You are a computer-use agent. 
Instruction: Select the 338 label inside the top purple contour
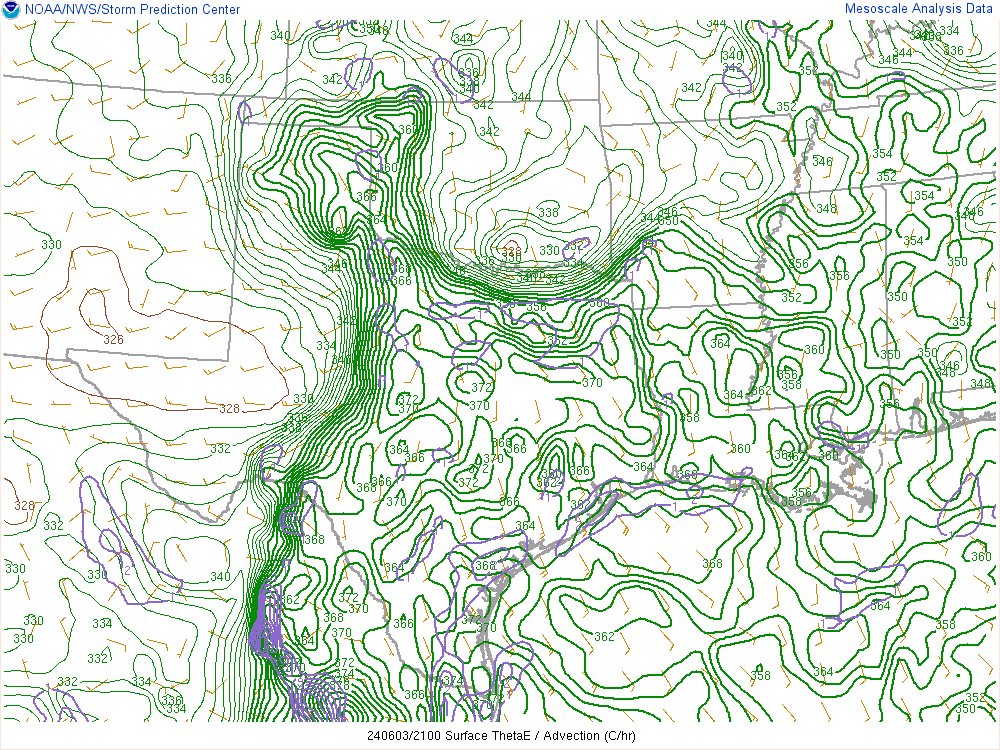468,73
